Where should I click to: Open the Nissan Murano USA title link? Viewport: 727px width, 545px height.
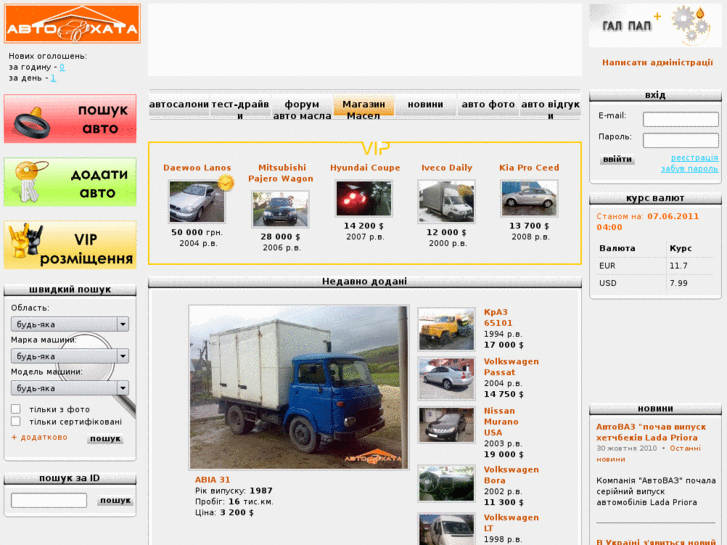501,422
